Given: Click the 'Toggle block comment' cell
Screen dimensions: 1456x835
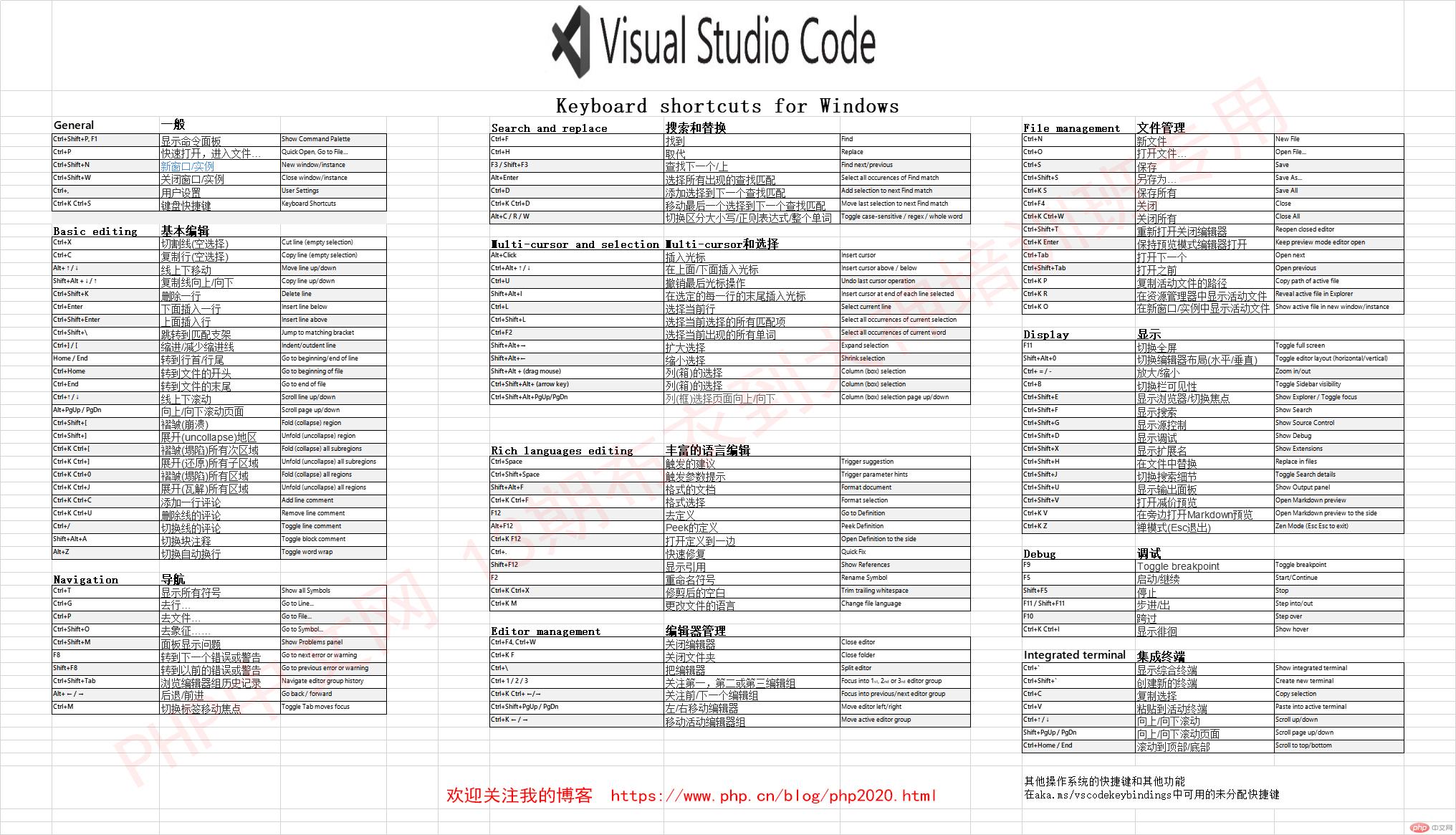Looking at the screenshot, I should pyautogui.click(x=333, y=540).
